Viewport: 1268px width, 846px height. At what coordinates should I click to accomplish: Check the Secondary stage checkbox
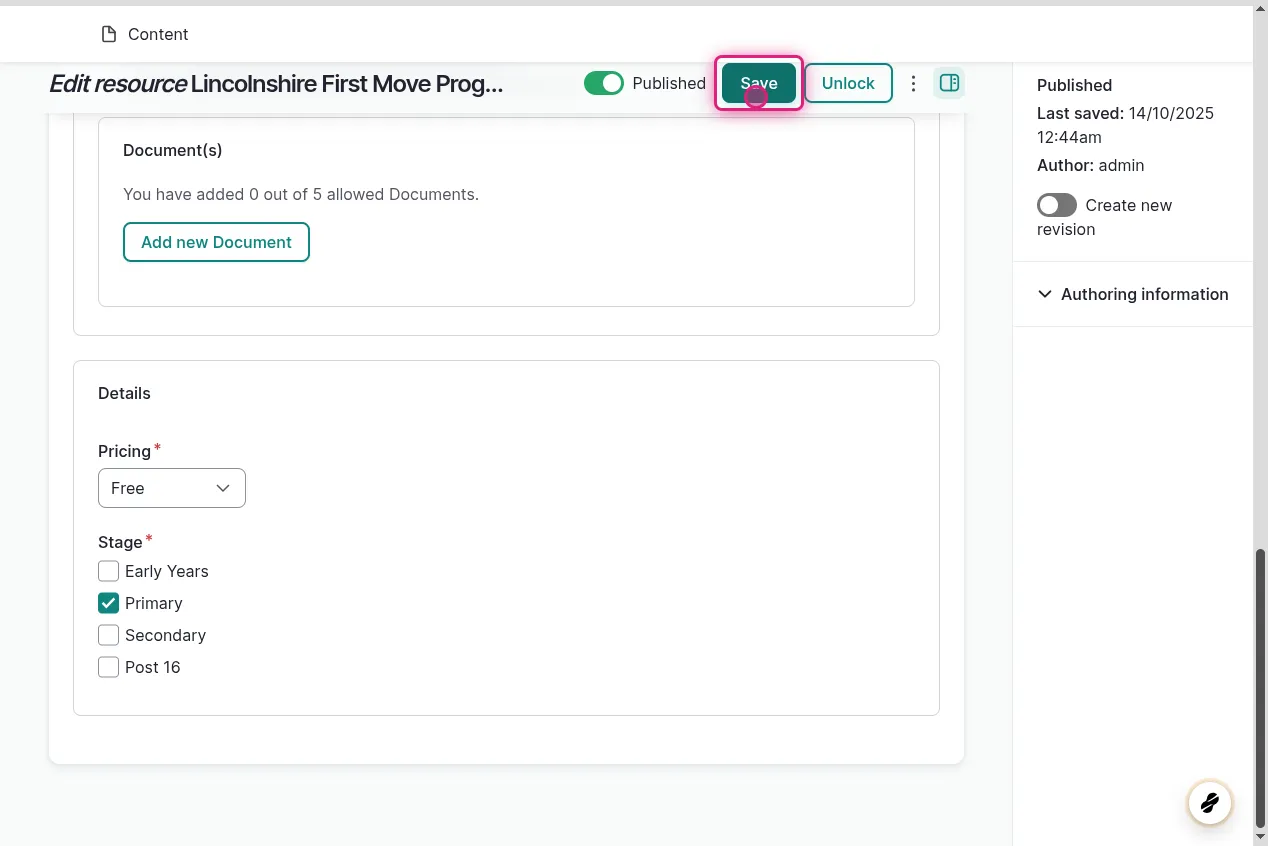coord(108,635)
